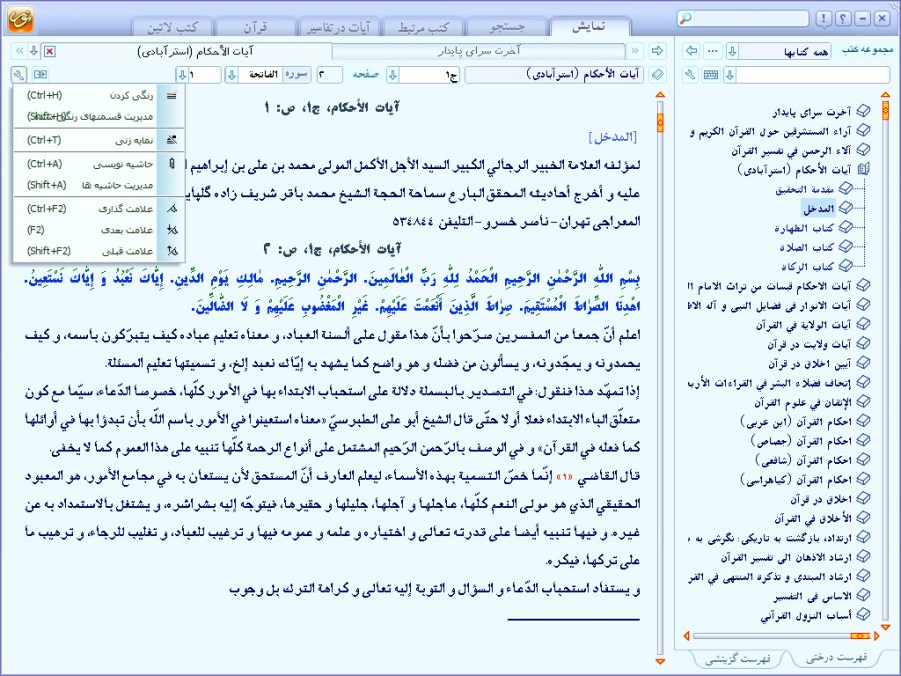The height and width of the screenshot is (676, 901).
Task: Click the book icon beside أسباب النزول القرآني
Action: (863, 615)
